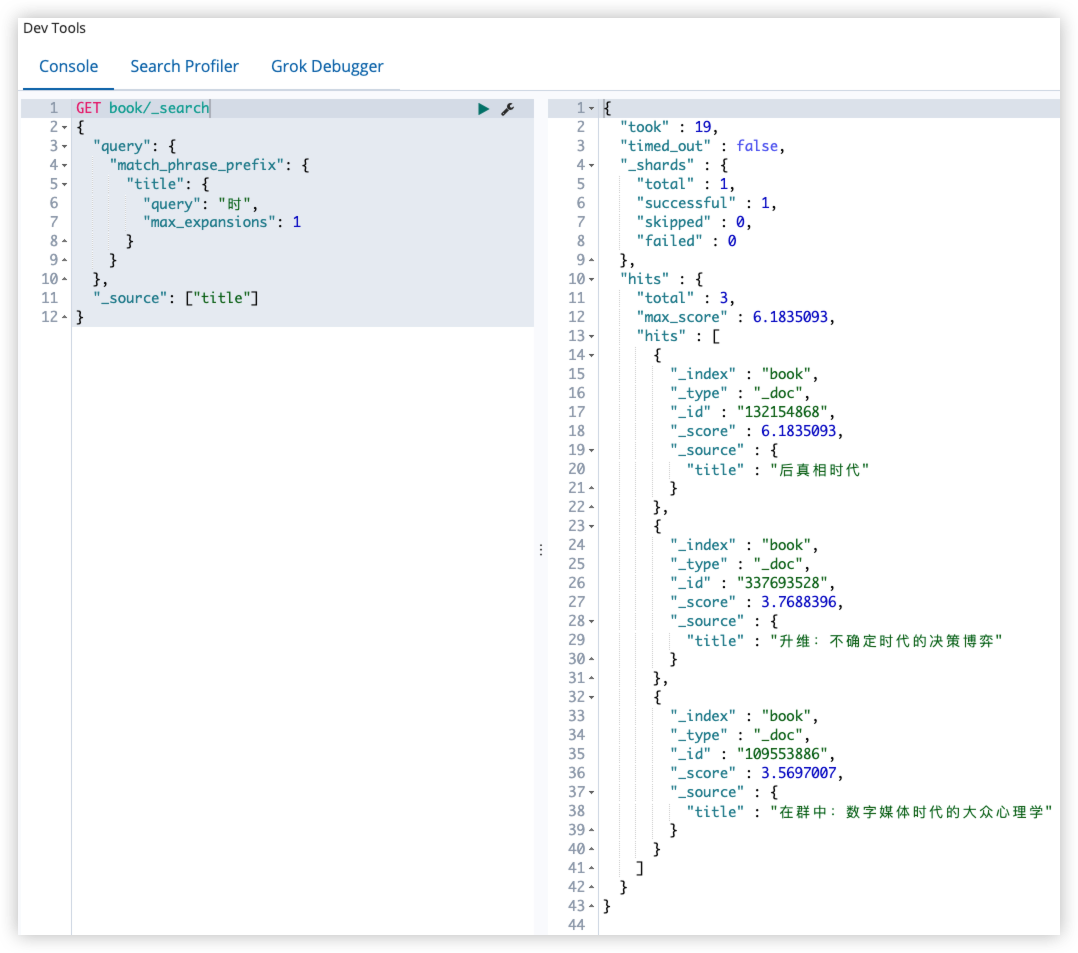Place cursor in GET book/_search line
1078x953 pixels.
pyautogui.click(x=142, y=108)
